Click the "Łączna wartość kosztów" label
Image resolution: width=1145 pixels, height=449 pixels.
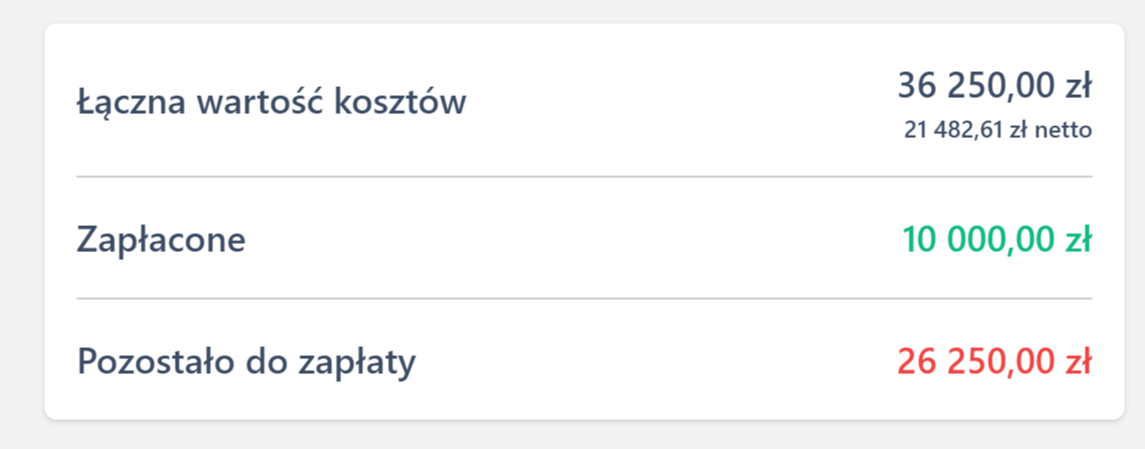pos(271,102)
